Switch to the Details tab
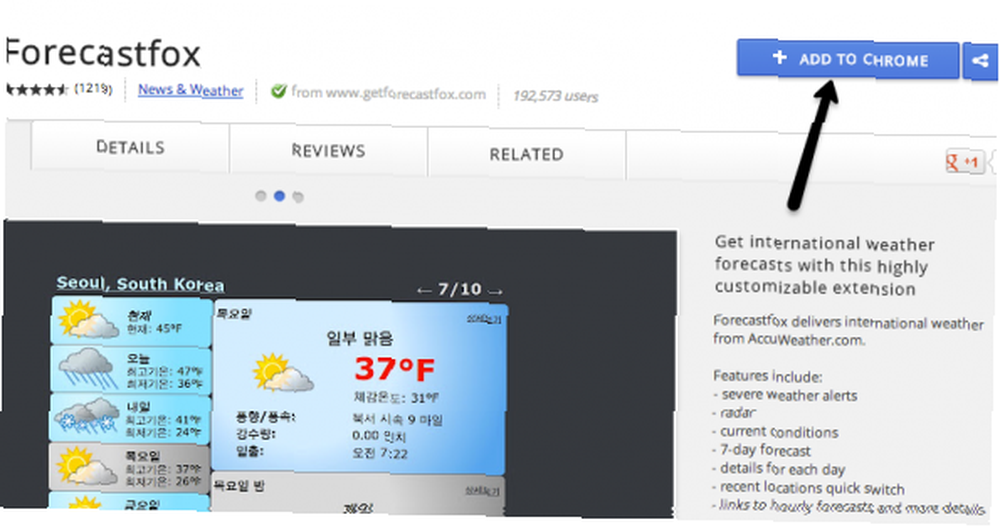 pos(130,147)
